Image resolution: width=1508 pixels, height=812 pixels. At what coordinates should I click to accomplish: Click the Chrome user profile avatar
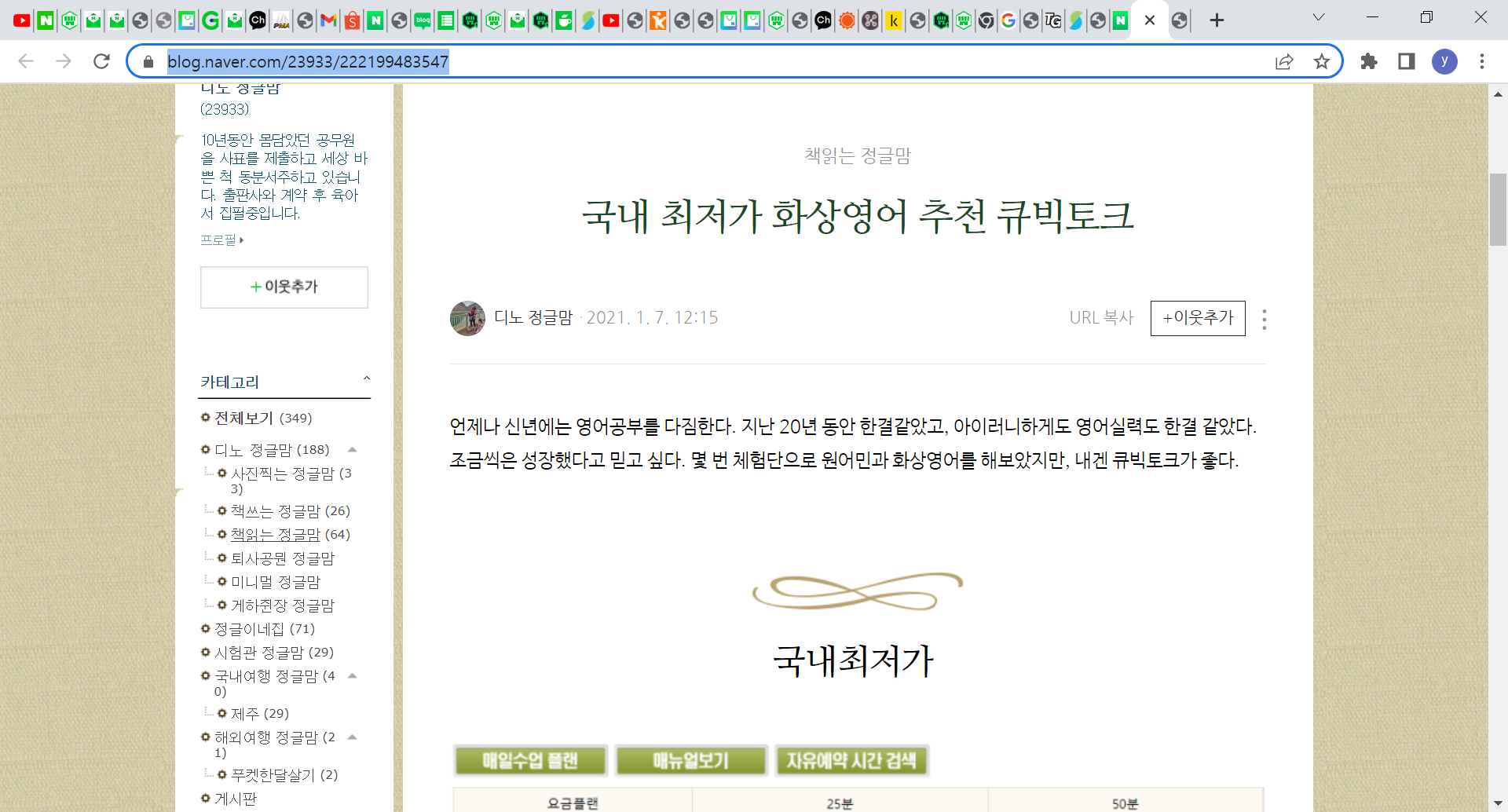coord(1444,61)
